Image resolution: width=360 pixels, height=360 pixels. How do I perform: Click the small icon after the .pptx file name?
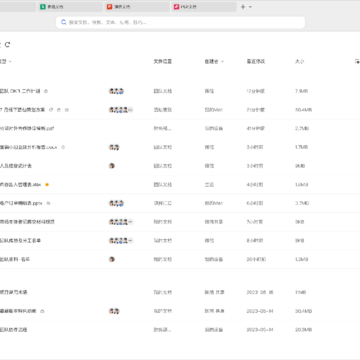tap(48, 203)
